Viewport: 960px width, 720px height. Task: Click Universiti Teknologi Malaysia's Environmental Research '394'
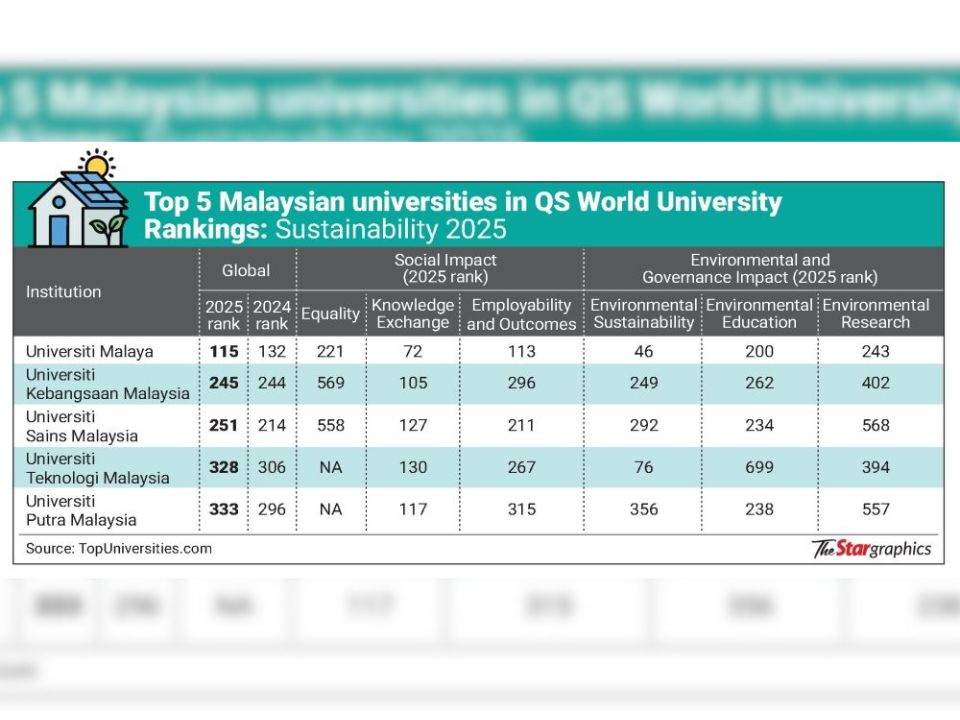click(876, 468)
